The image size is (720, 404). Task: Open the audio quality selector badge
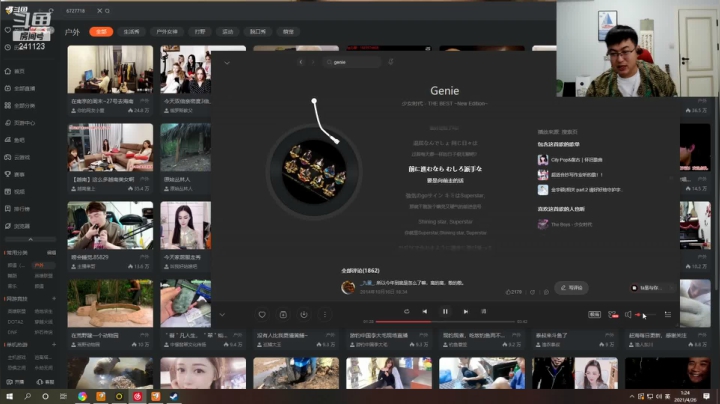pyautogui.click(x=594, y=314)
